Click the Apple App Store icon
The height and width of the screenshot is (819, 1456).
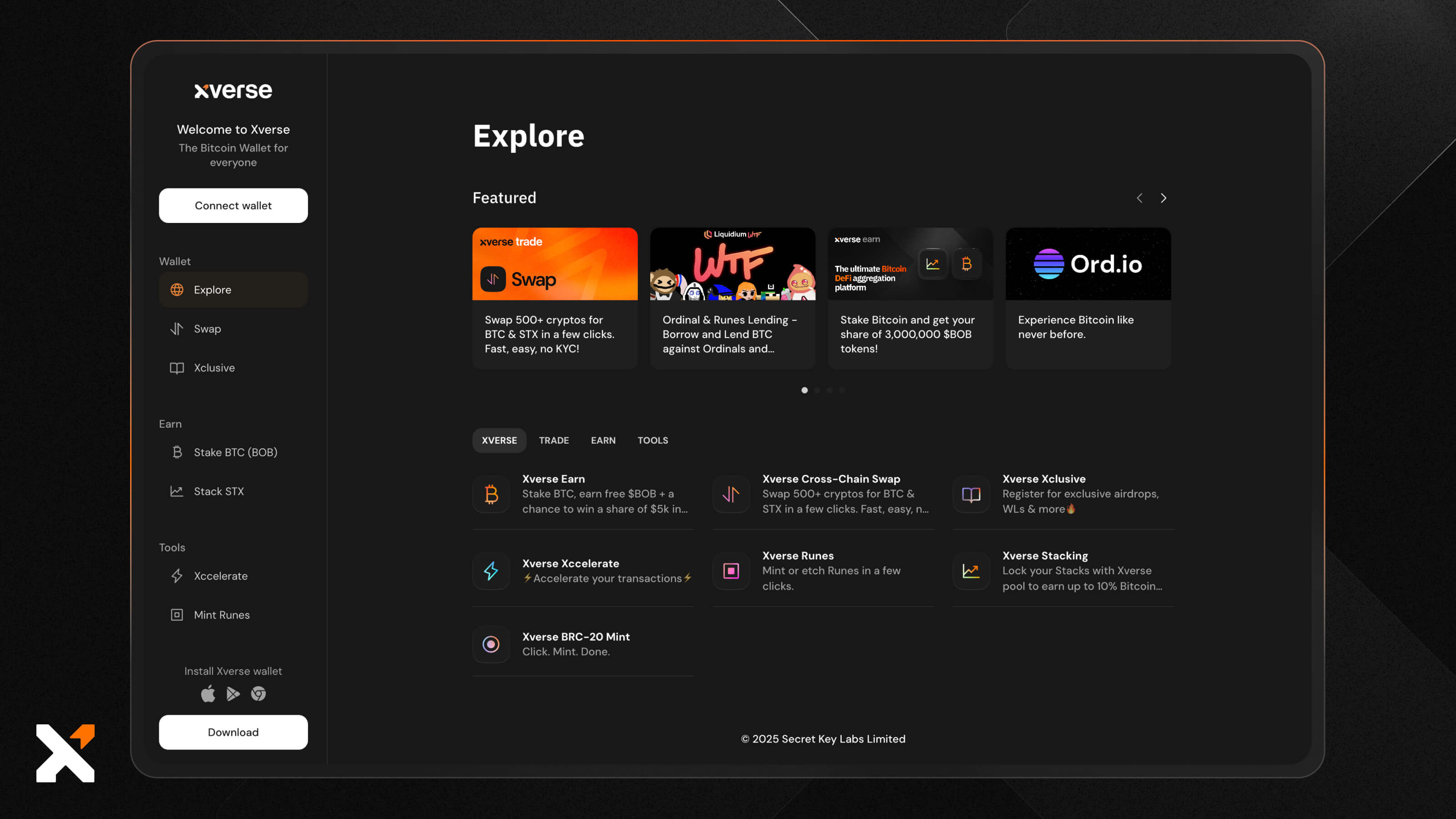click(x=208, y=693)
